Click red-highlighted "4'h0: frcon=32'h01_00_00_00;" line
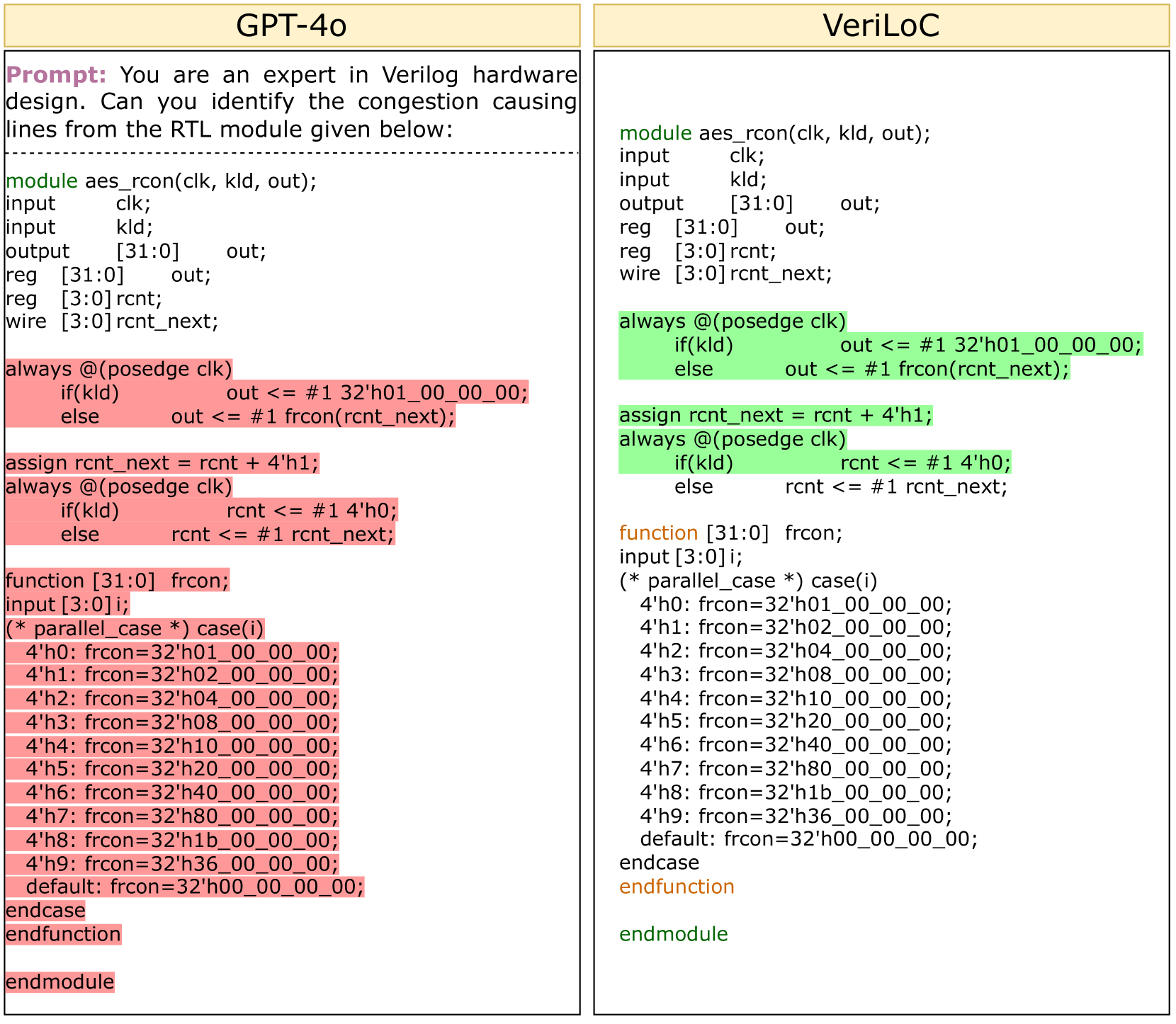This screenshot has width=1176, height=1024. click(172, 652)
